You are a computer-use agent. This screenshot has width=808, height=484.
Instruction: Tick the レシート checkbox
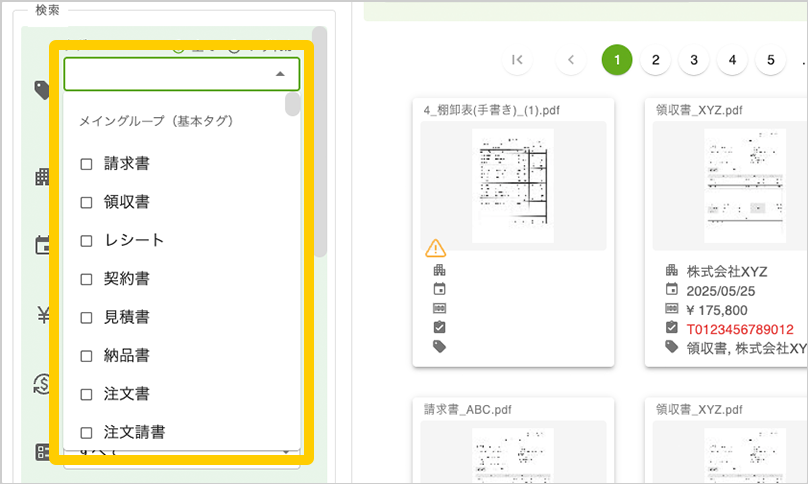87,241
